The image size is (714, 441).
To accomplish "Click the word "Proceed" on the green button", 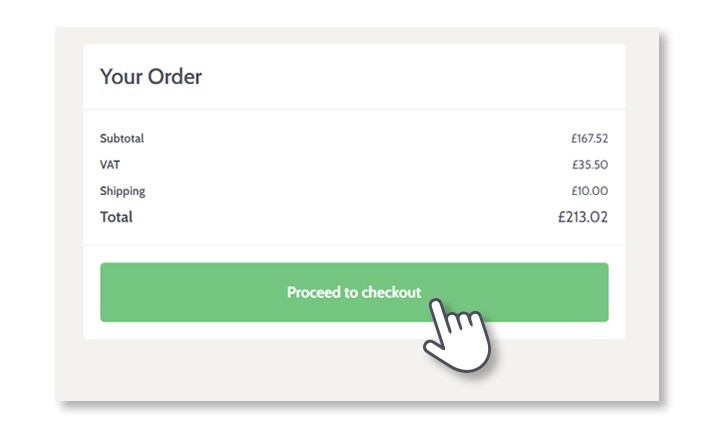I will tap(314, 292).
